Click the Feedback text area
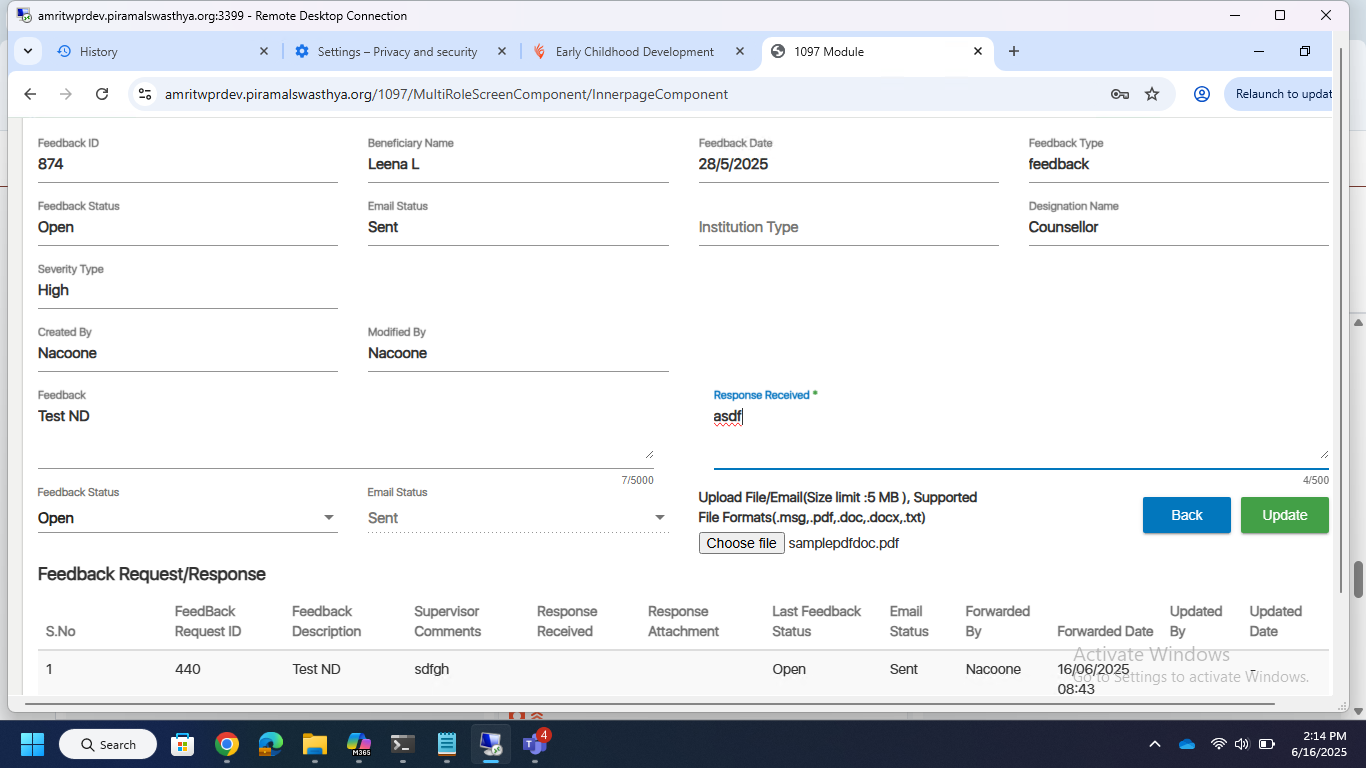This screenshot has width=1366, height=768. [x=346, y=434]
